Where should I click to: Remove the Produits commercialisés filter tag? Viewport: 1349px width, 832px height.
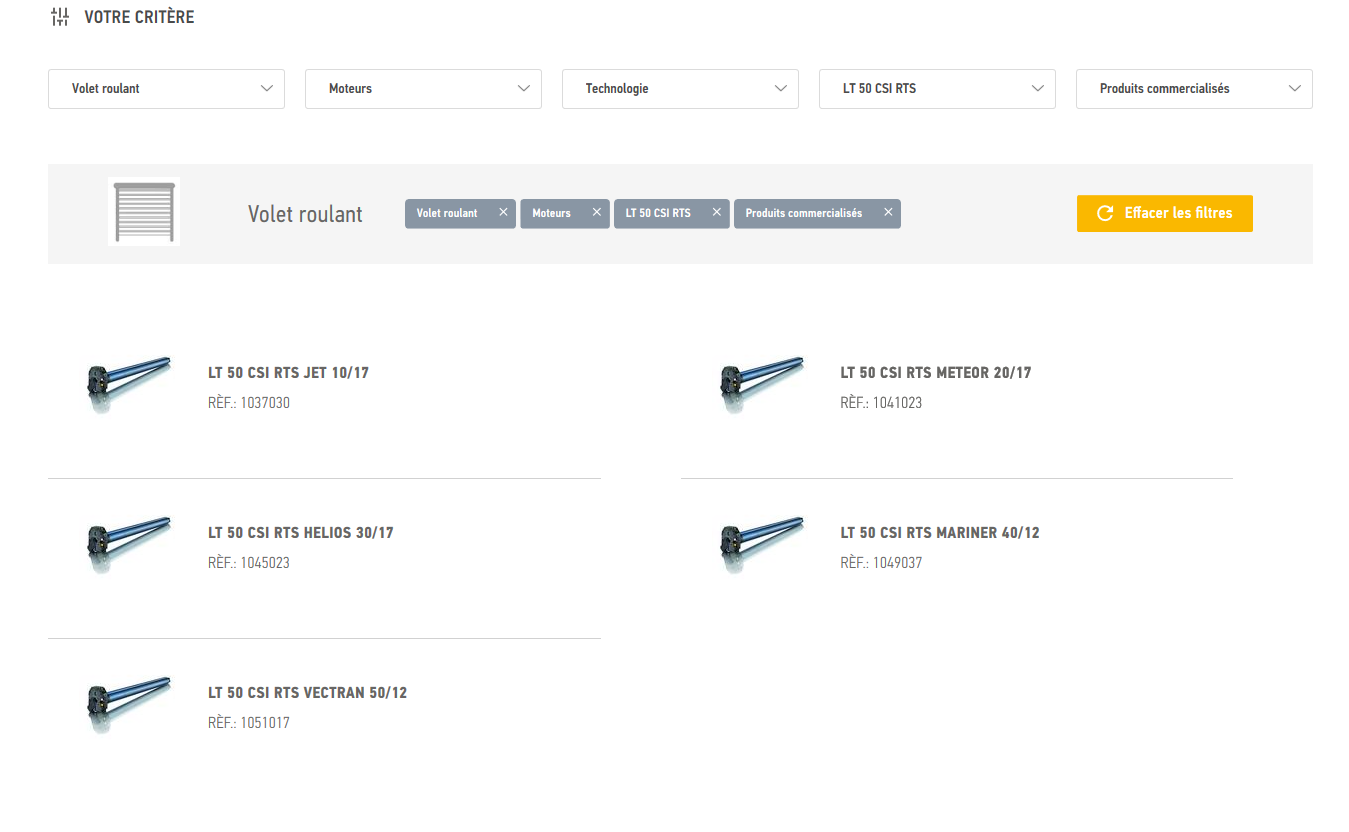[888, 212]
